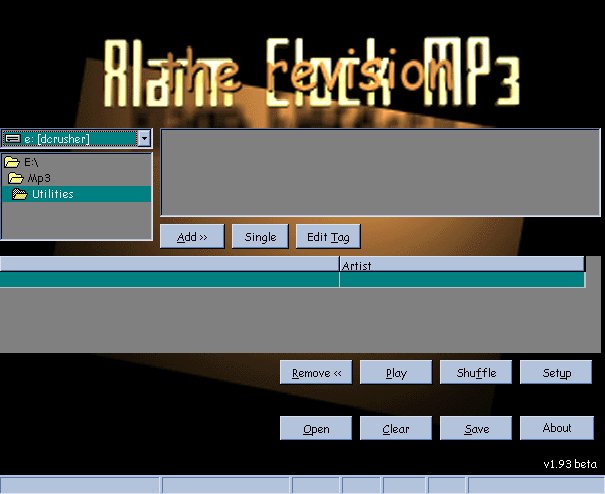Open the drive selector dropdown arrow
605x494 pixels.
(x=144, y=138)
